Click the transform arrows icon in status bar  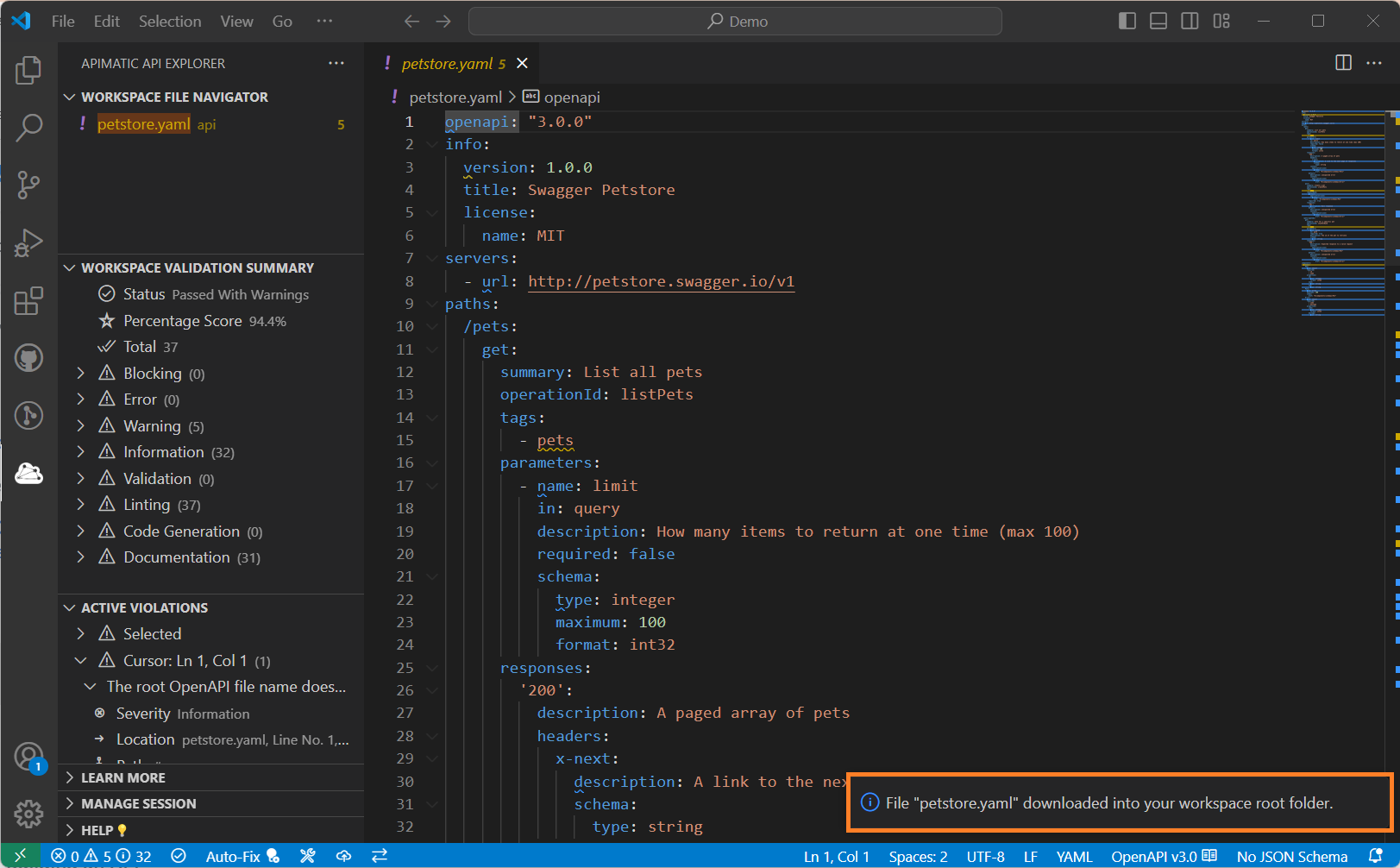coord(380,856)
